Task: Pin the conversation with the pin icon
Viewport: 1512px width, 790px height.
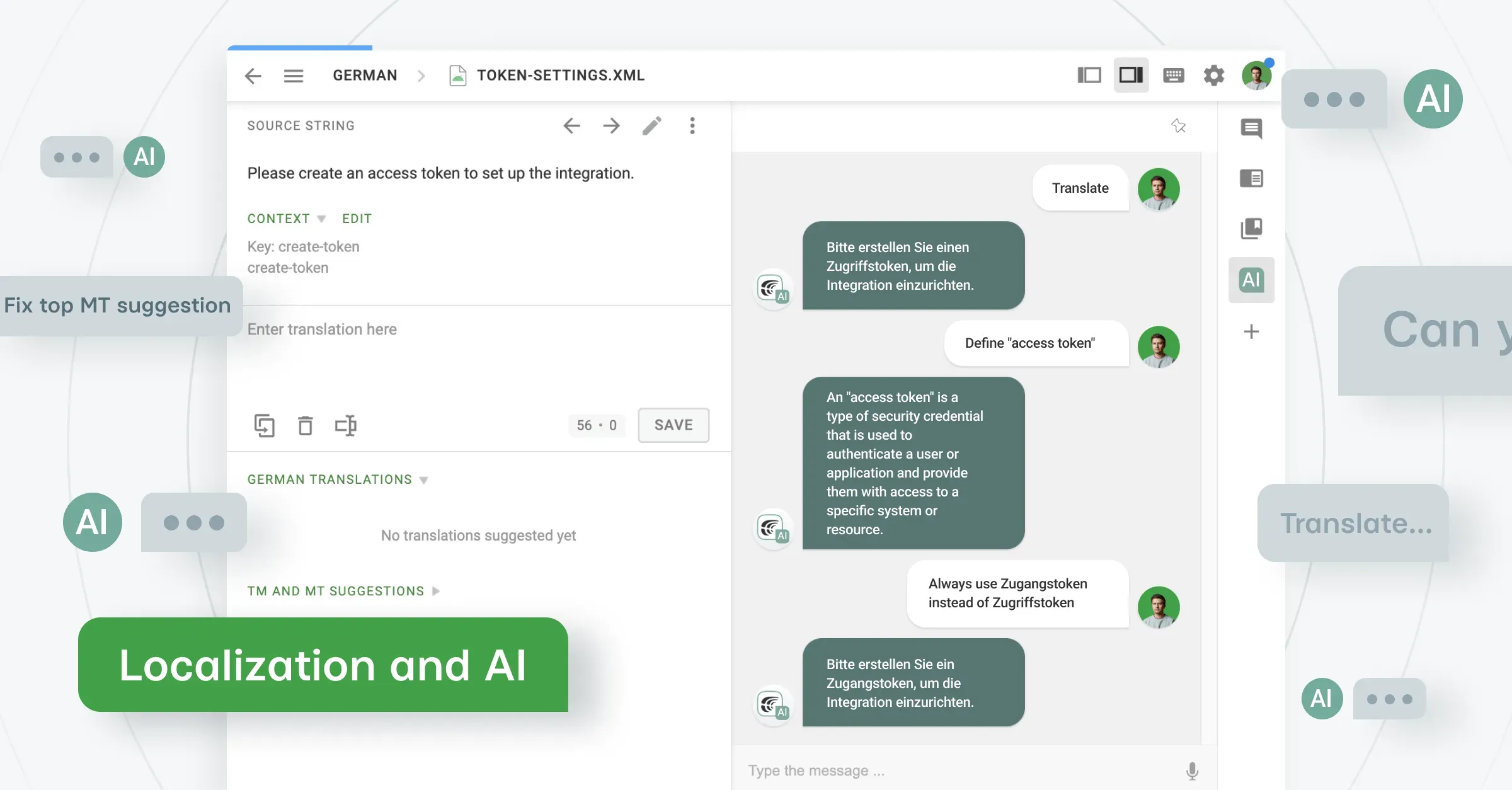Action: click(1179, 126)
